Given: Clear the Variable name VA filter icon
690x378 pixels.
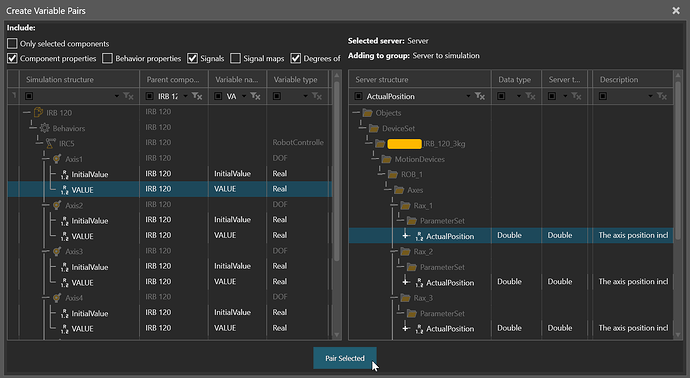Looking at the screenshot, I should coord(255,96).
